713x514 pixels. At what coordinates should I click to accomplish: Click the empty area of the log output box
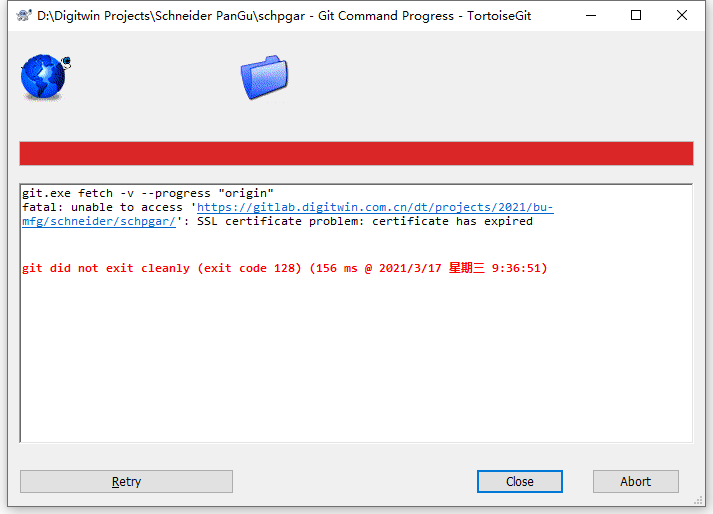tap(356, 359)
